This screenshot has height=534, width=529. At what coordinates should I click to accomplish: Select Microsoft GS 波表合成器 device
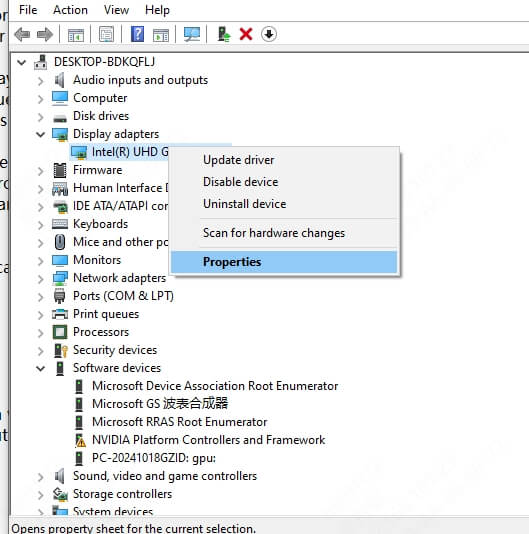[x=160, y=404]
